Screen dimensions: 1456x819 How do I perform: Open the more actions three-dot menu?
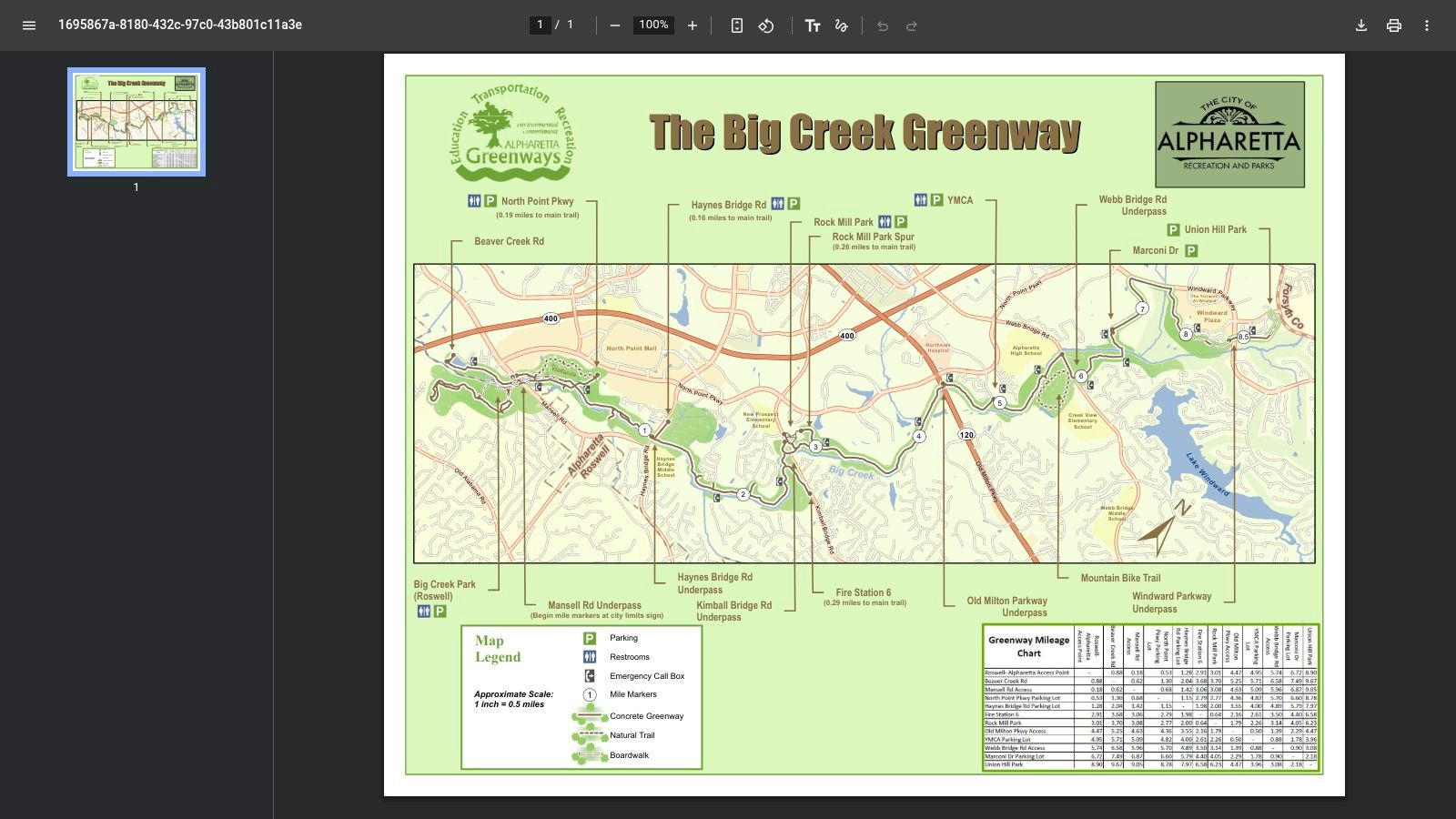1427,25
